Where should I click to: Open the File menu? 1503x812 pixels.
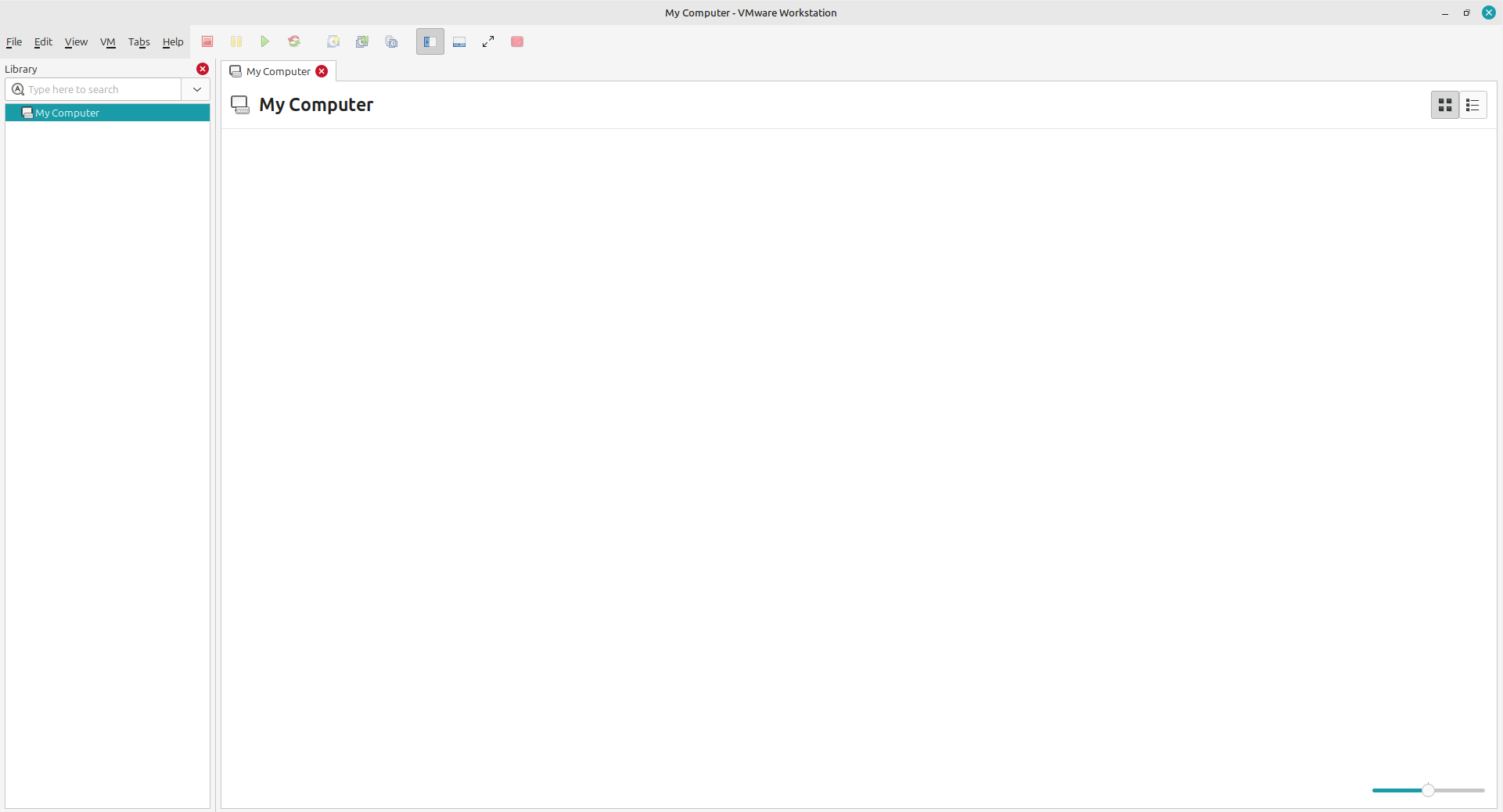14,42
